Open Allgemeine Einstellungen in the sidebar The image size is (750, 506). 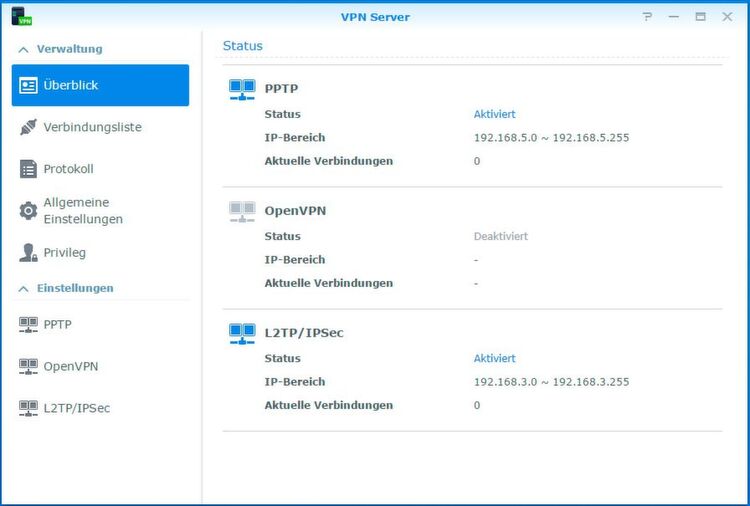100,210
